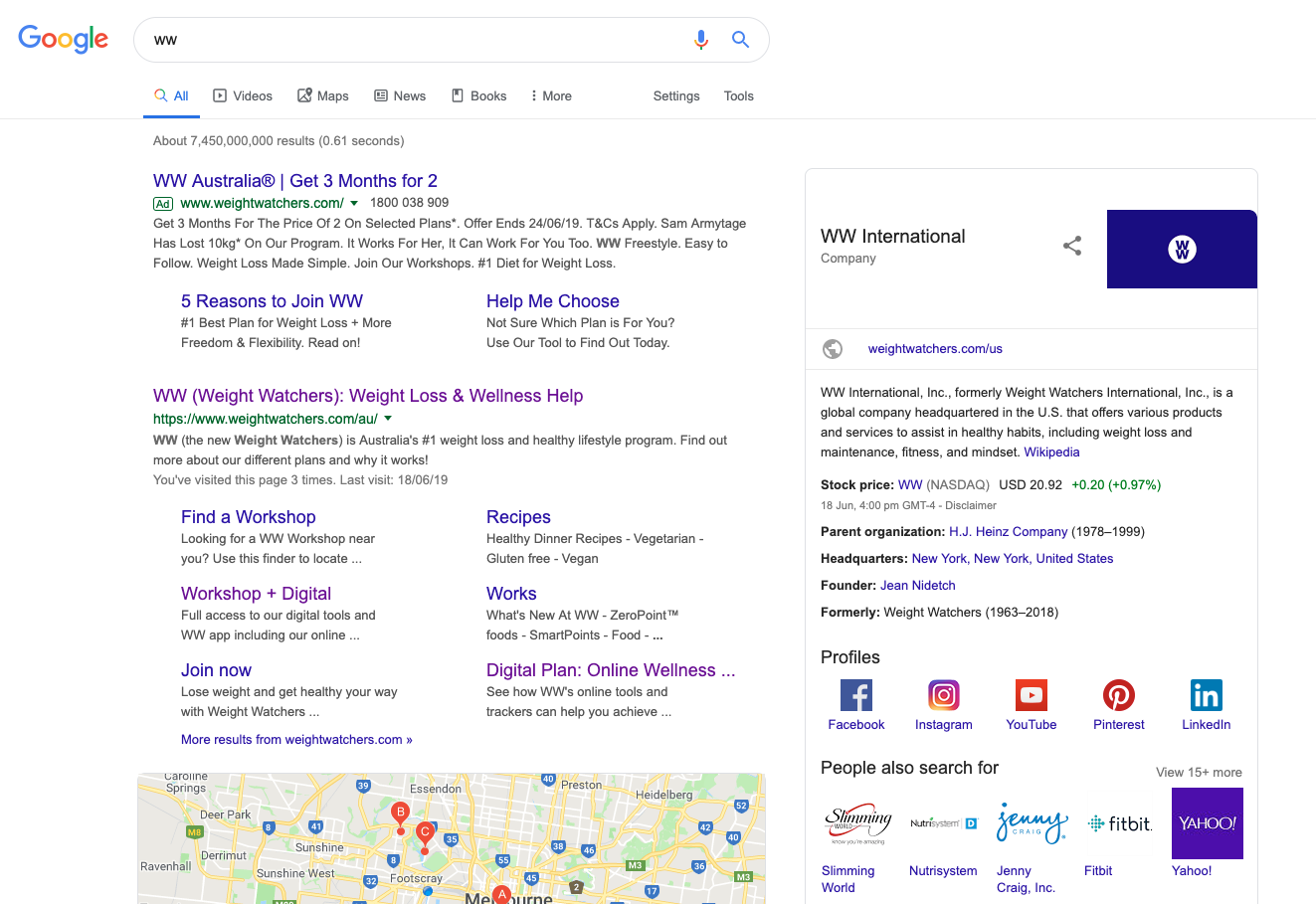Open the LinkedIn profile icon
The width and height of the screenshot is (1316, 904).
tap(1206, 695)
